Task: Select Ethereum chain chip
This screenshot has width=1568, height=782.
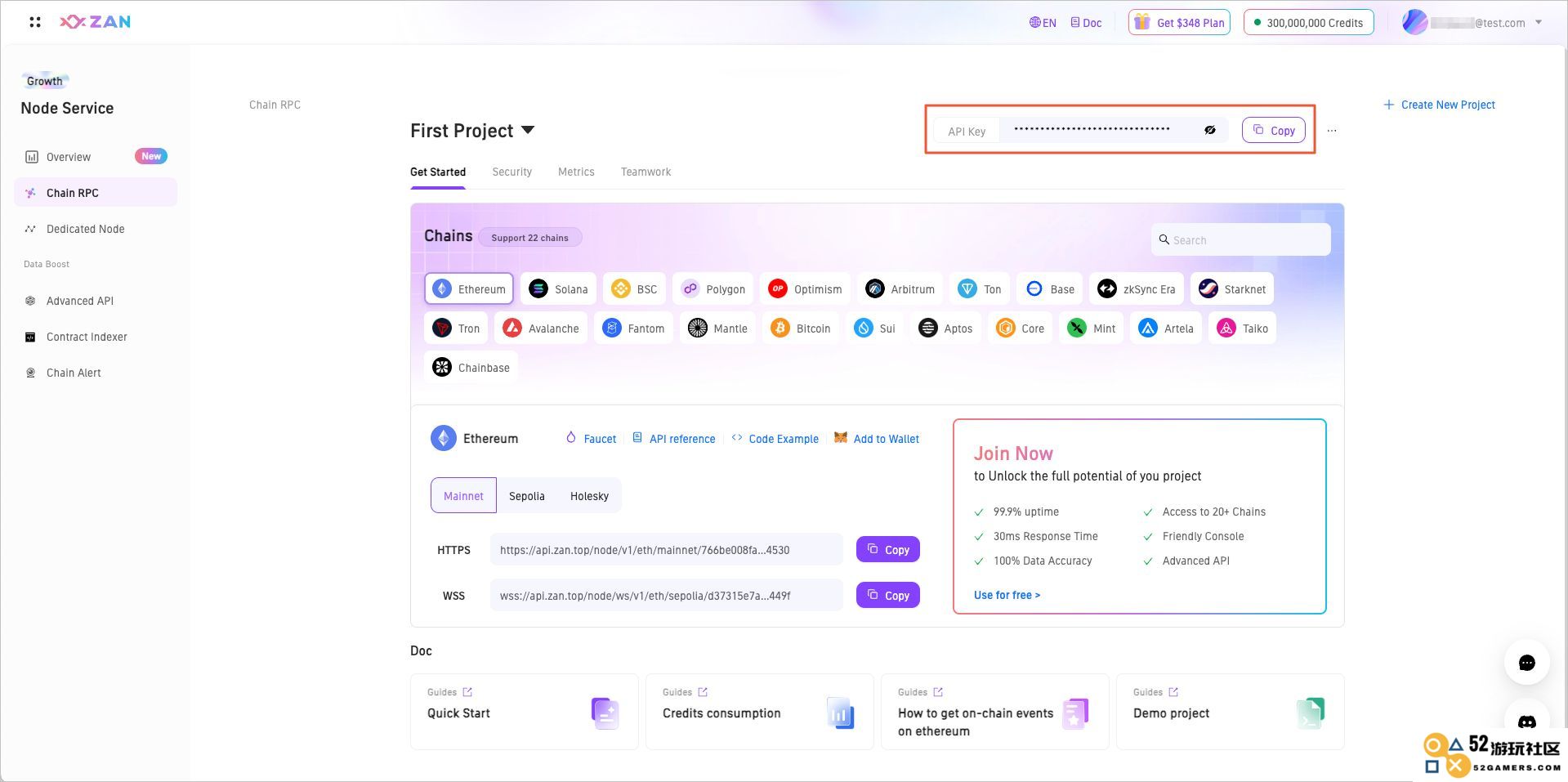Action: (469, 288)
